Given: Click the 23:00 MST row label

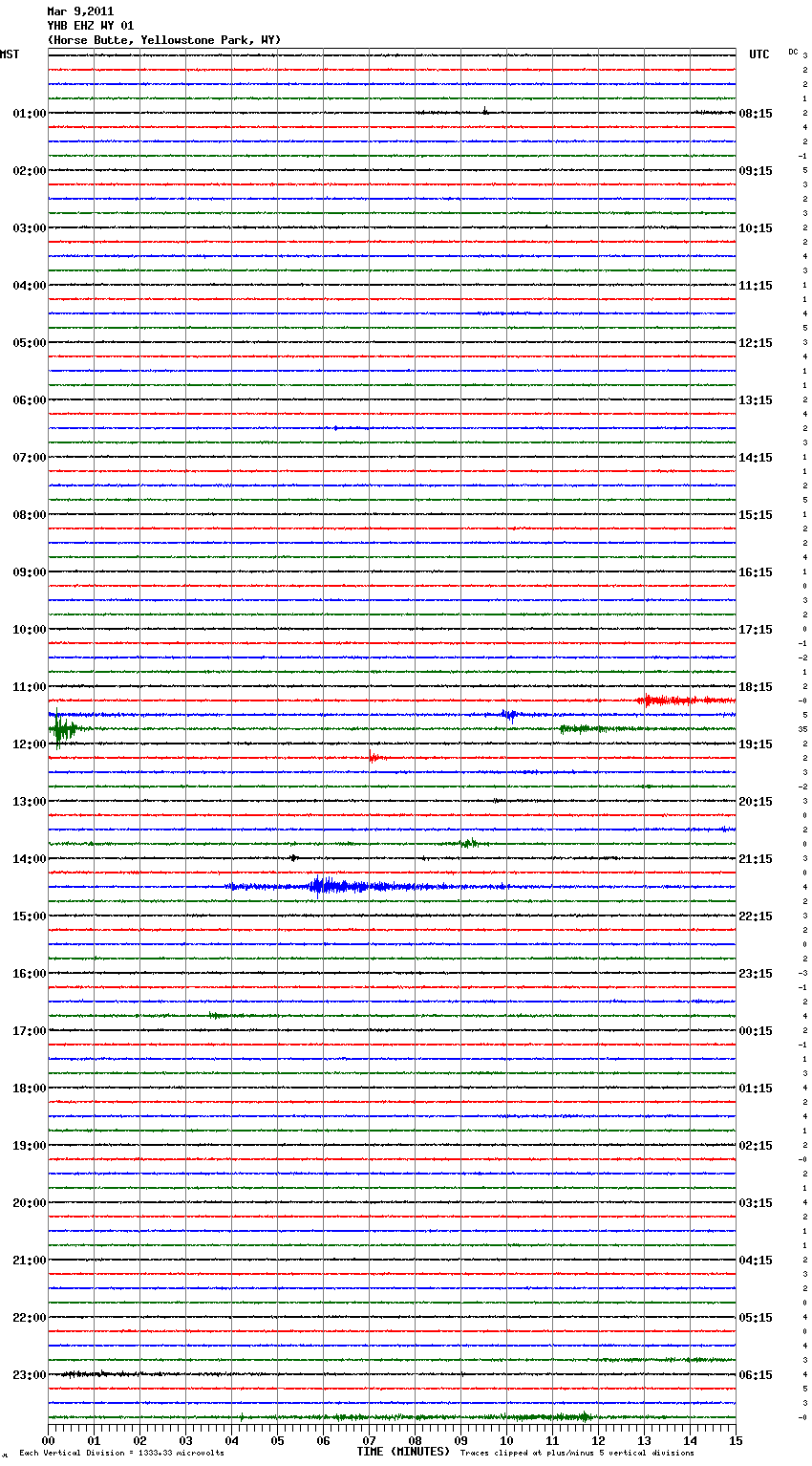Looking at the screenshot, I should (x=30, y=1375).
